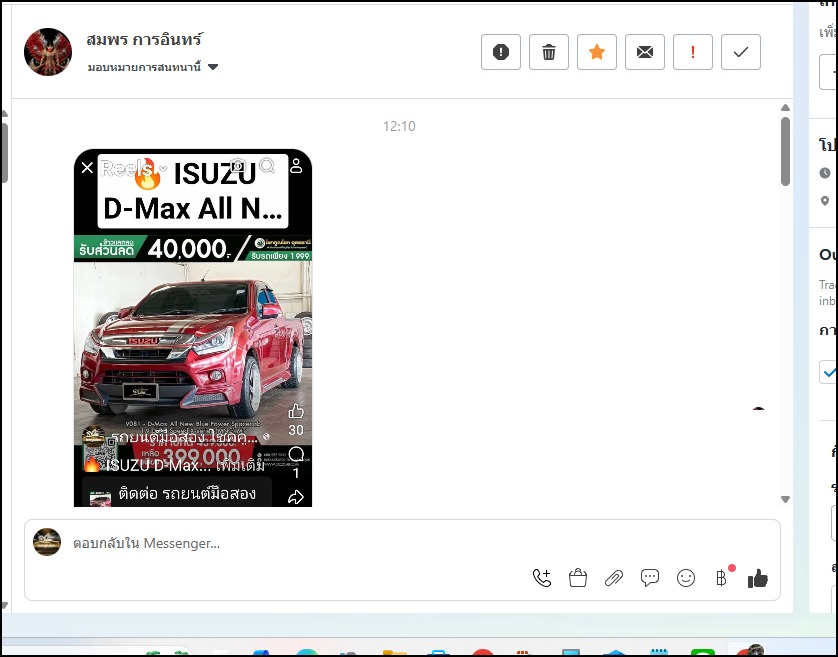Open the comment bubble icon on the reel

(296, 454)
